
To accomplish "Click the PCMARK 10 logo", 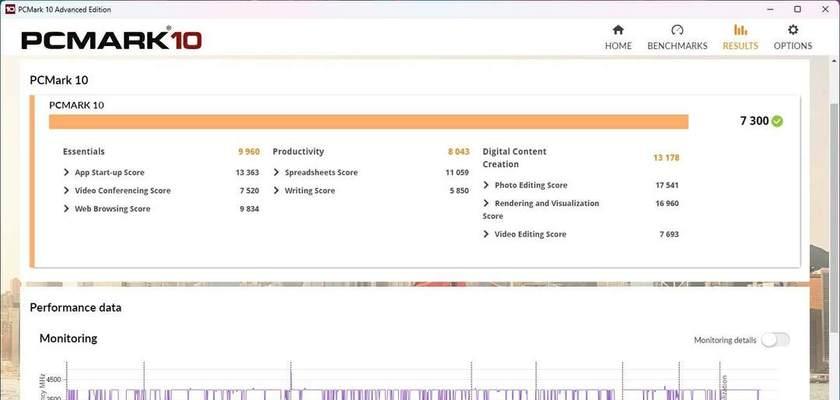I will coord(111,39).
